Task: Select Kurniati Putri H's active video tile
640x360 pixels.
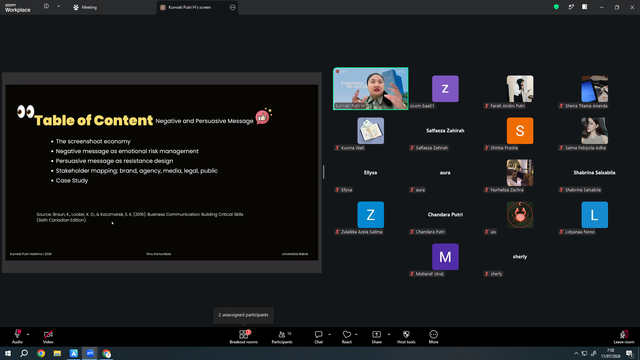Action: click(371, 89)
